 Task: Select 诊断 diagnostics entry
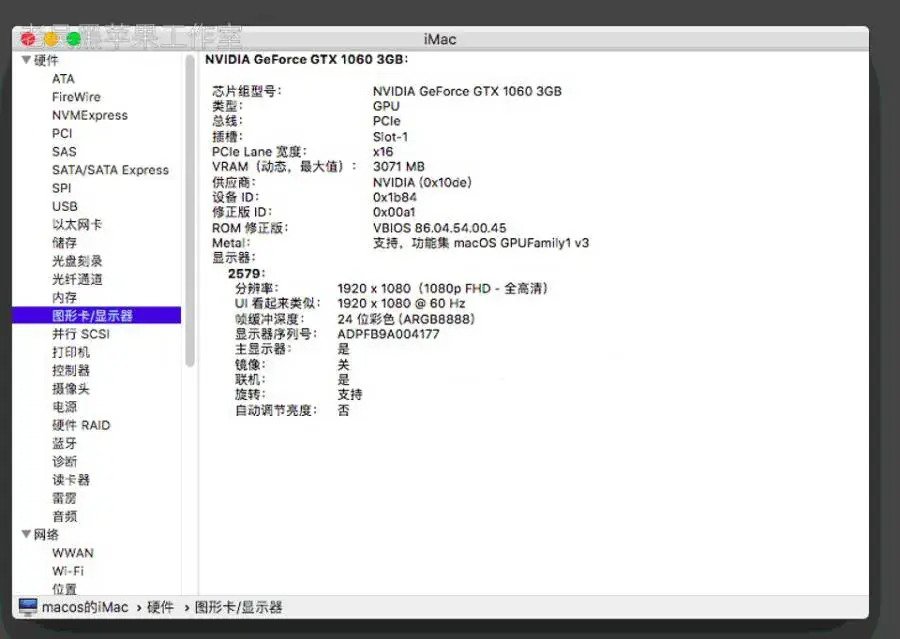tap(64, 462)
